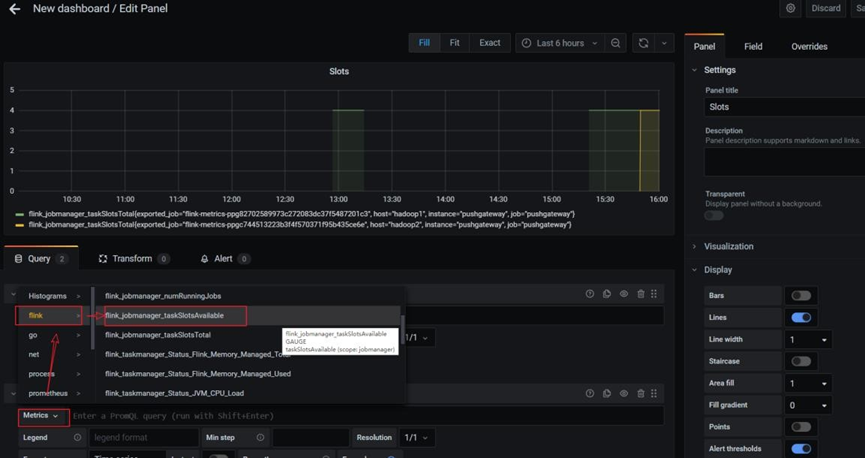
Task: Open dashboard settings gear icon
Action: 790,9
